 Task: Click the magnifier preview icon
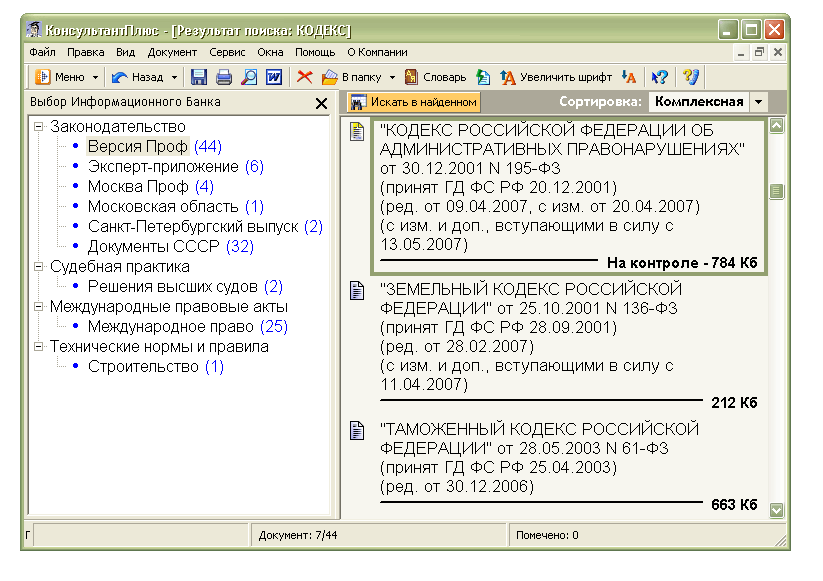(x=249, y=77)
